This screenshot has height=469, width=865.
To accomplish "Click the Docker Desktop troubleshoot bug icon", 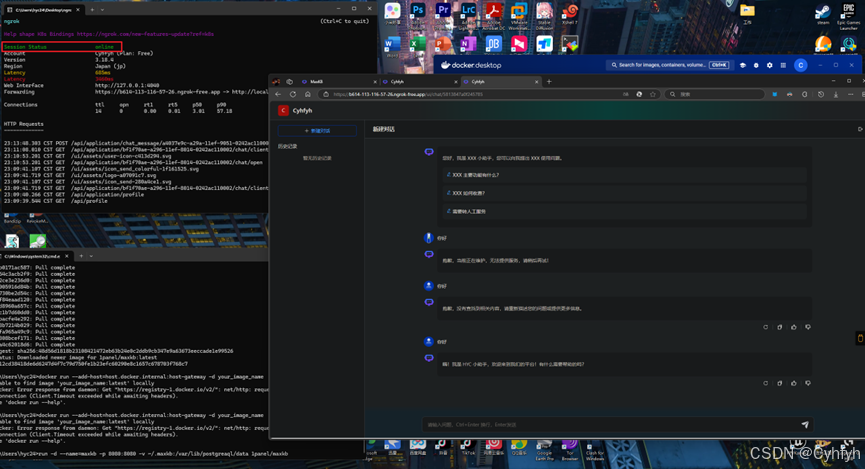I will (756, 65).
